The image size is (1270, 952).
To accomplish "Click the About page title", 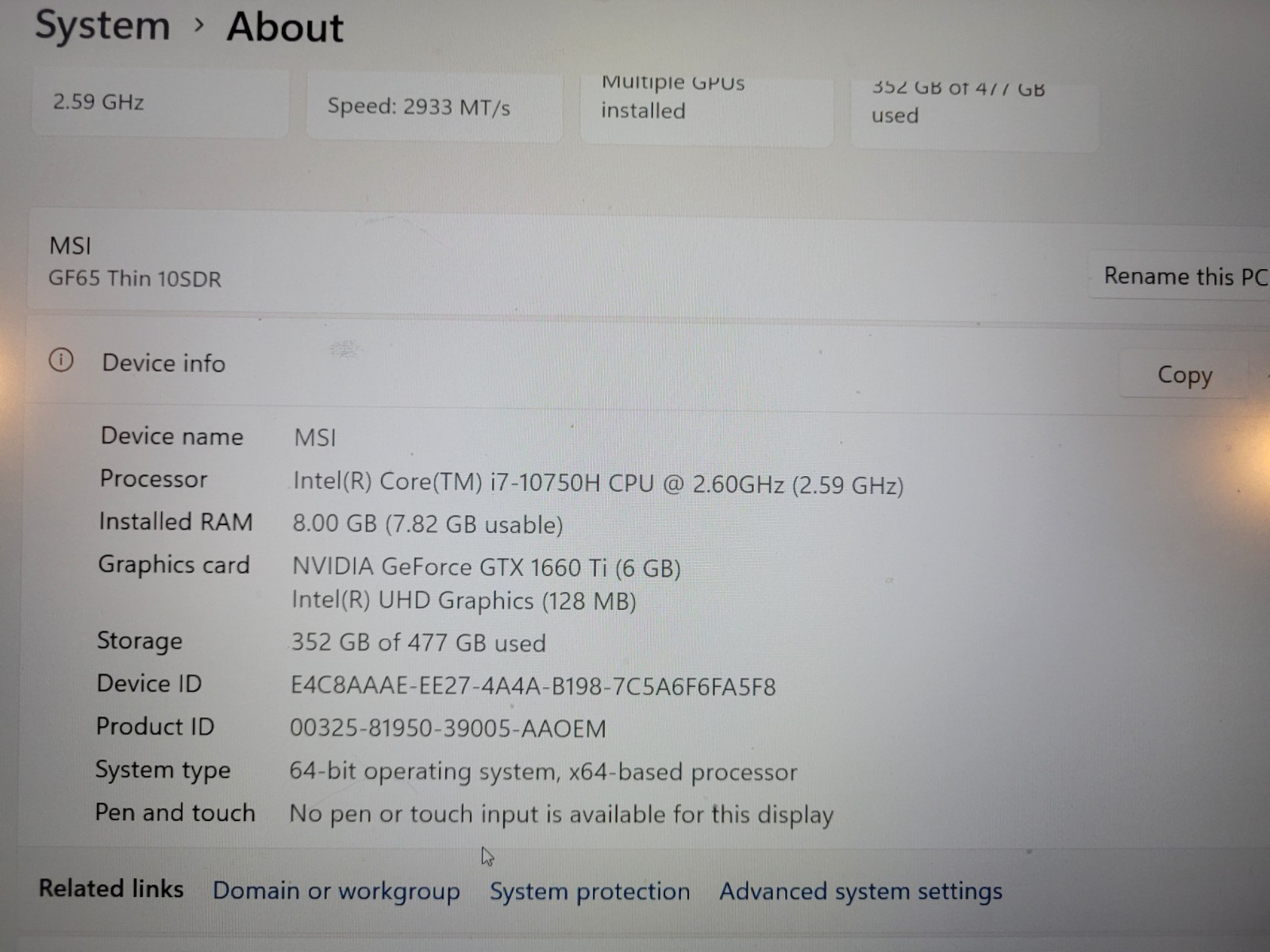I will pos(285,27).
